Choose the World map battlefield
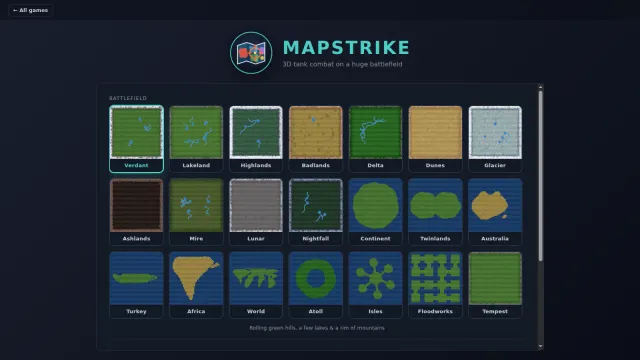Image resolution: width=640 pixels, height=360 pixels. point(256,285)
